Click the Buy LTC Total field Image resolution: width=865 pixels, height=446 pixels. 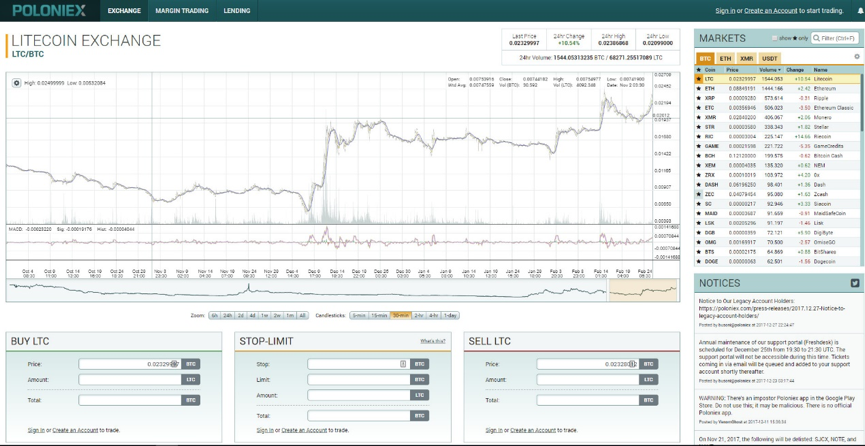[130, 400]
